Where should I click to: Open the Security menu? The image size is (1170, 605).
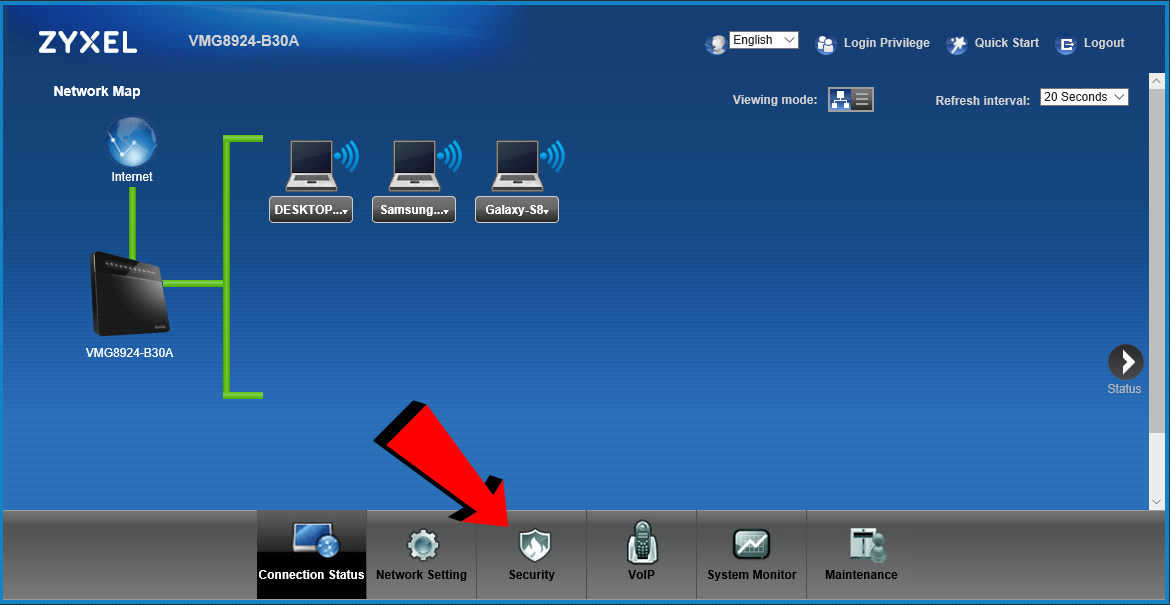tap(531, 554)
